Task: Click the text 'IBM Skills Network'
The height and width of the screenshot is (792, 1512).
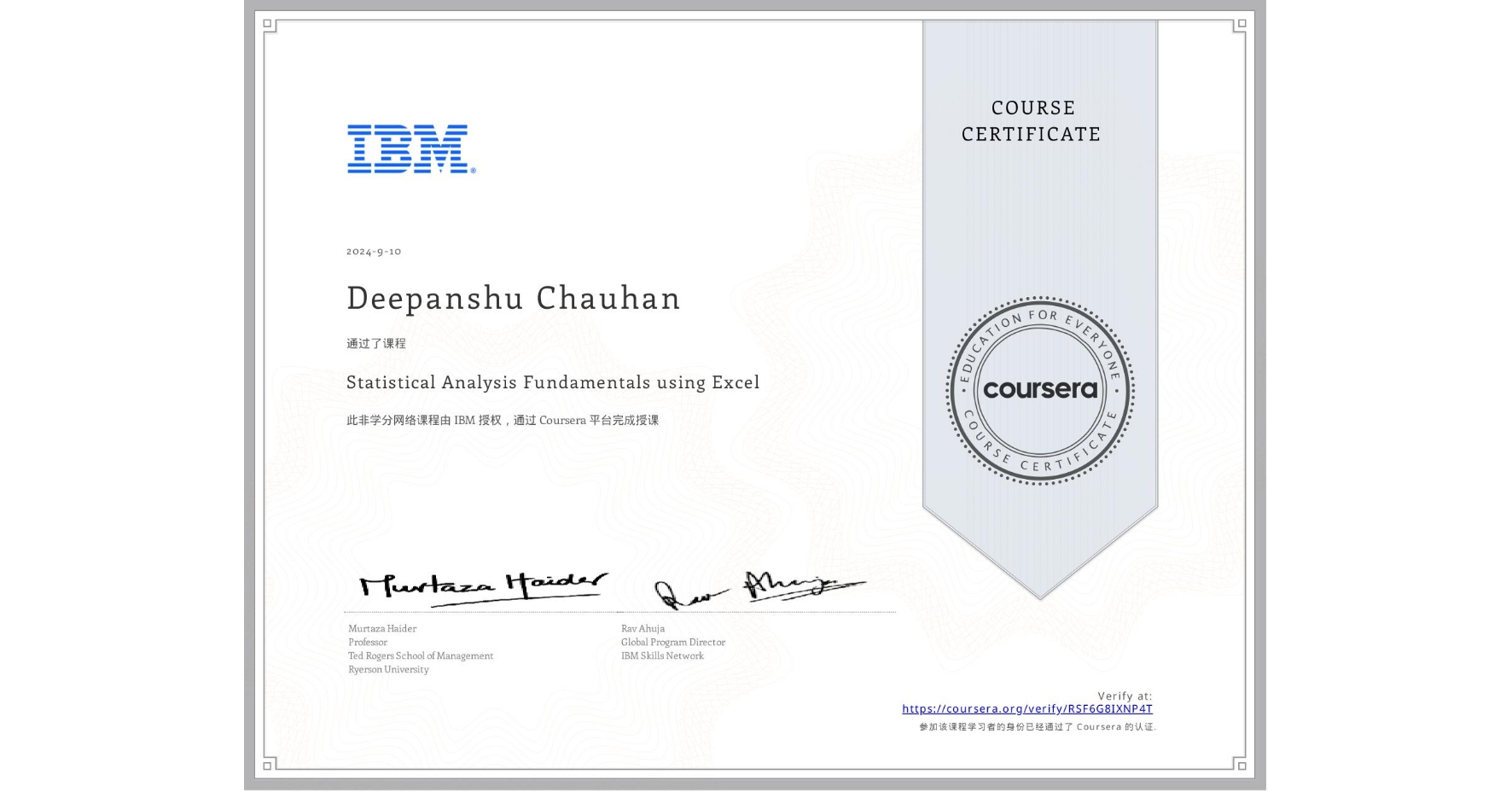Action: [661, 656]
